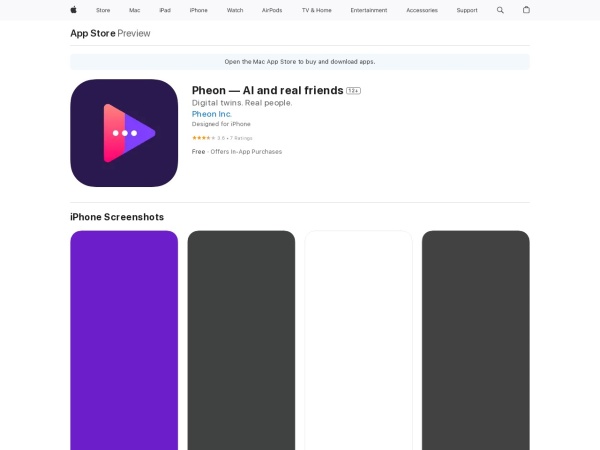Open the Mac menu item
This screenshot has width=600, height=450.
[x=134, y=10]
